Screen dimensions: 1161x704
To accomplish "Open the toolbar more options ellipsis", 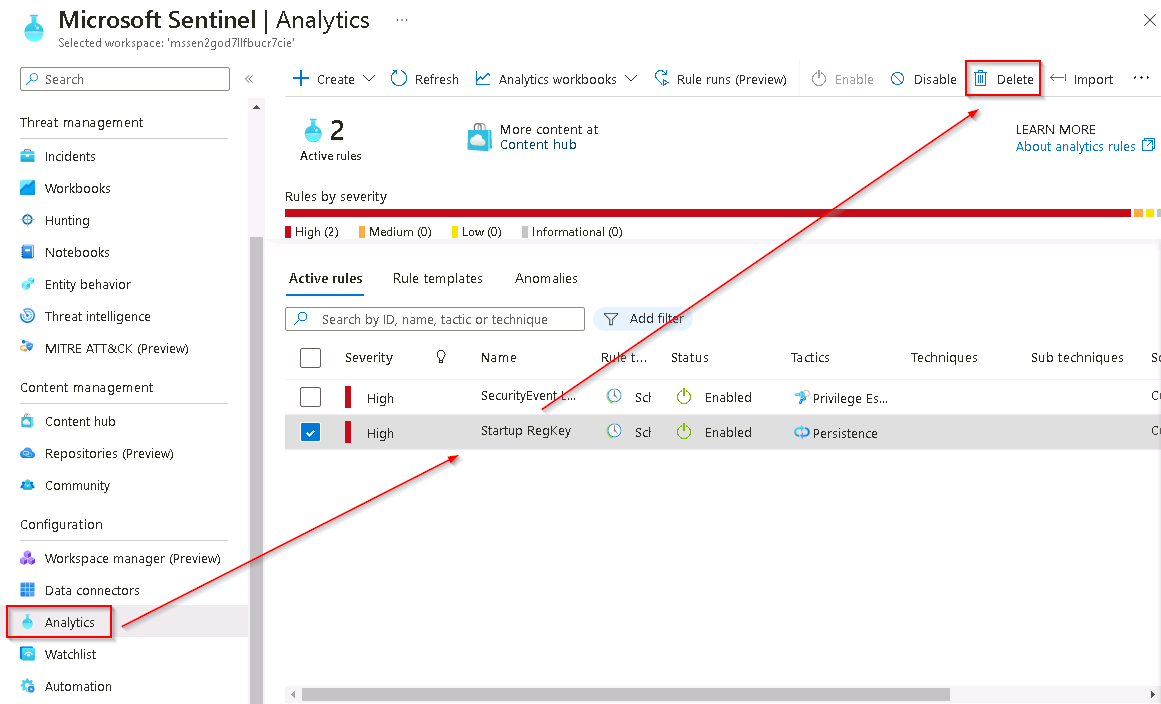I will (1141, 78).
